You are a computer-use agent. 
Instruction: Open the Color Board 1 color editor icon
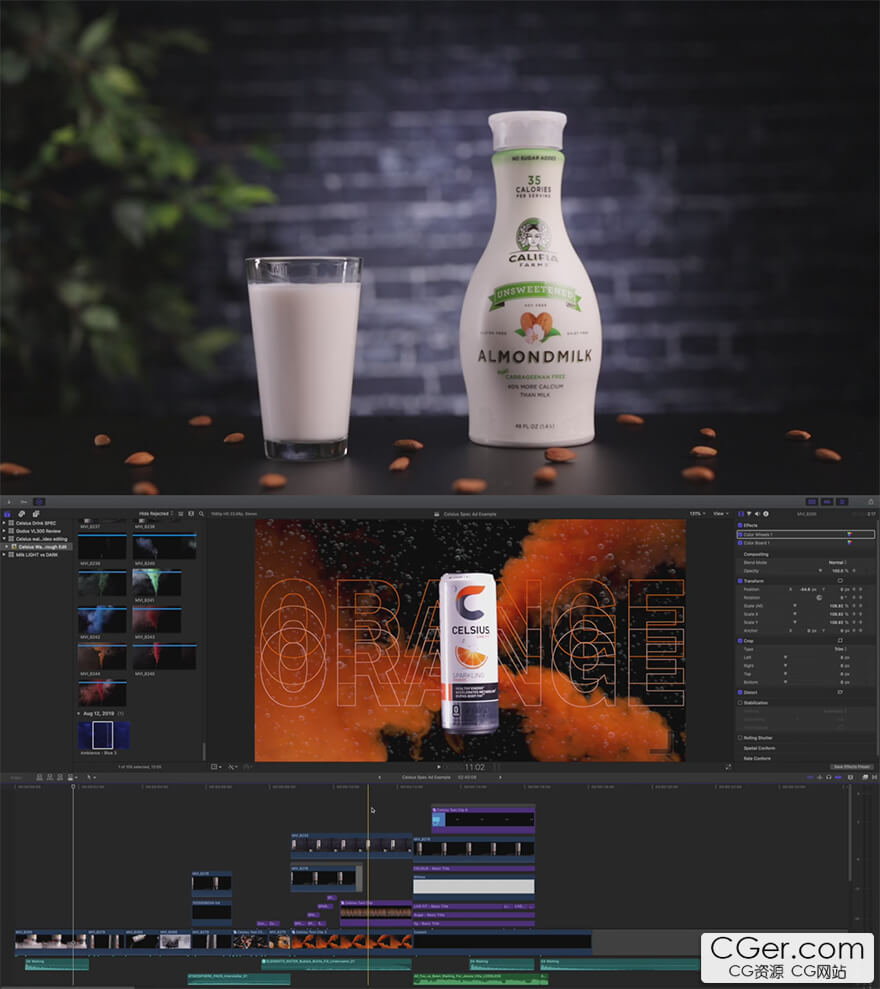849,542
